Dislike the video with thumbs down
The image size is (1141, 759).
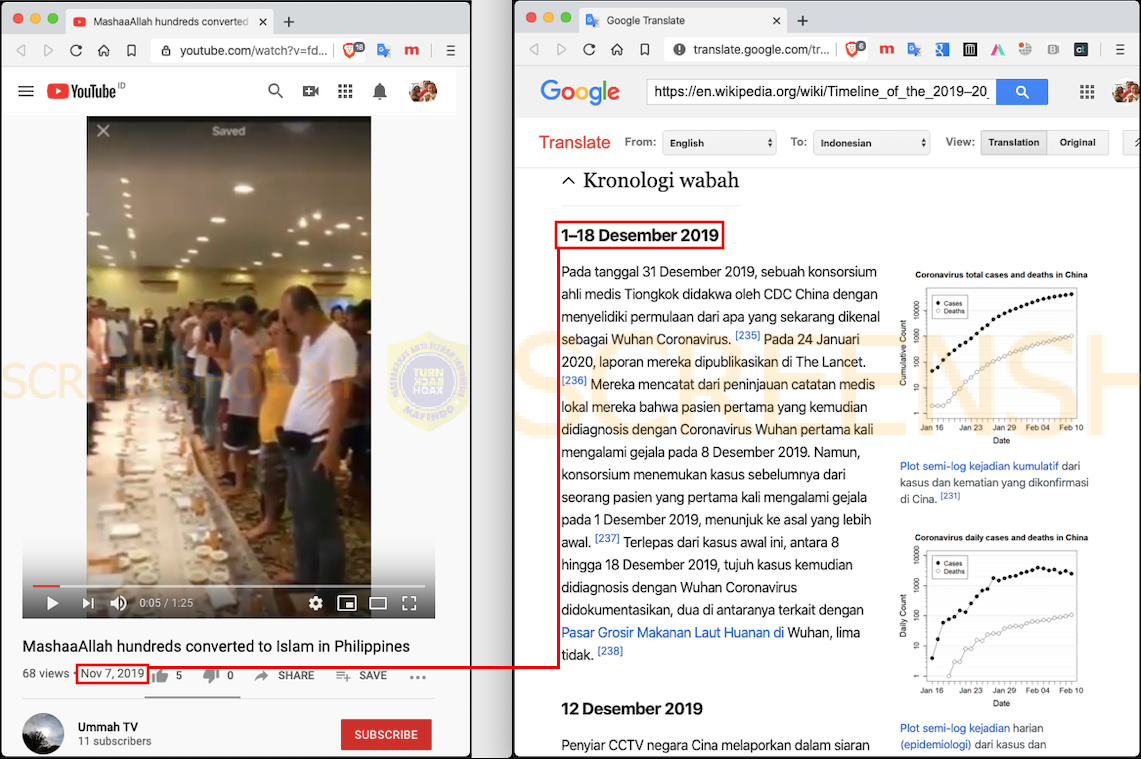click(x=211, y=676)
